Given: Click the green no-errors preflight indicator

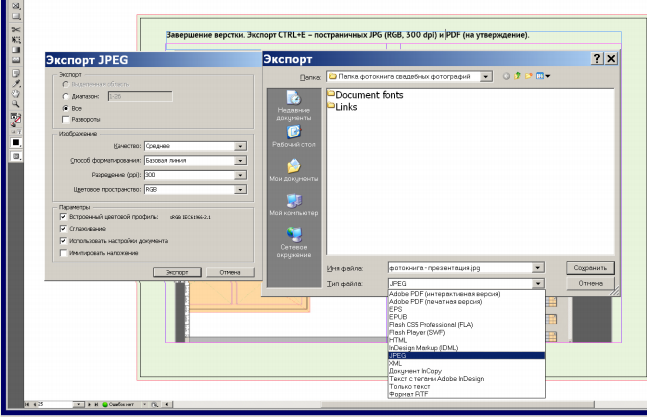Looking at the screenshot, I should tap(105, 405).
